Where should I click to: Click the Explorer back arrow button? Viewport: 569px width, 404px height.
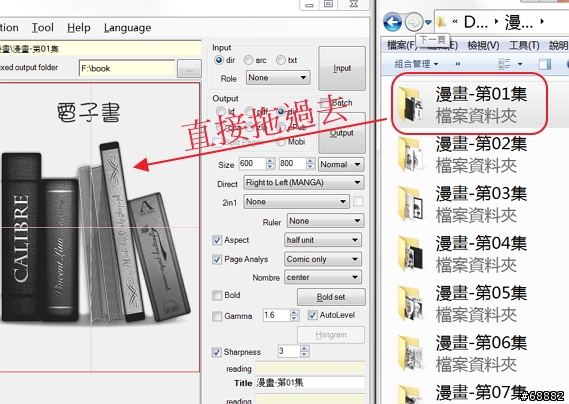tap(393, 23)
